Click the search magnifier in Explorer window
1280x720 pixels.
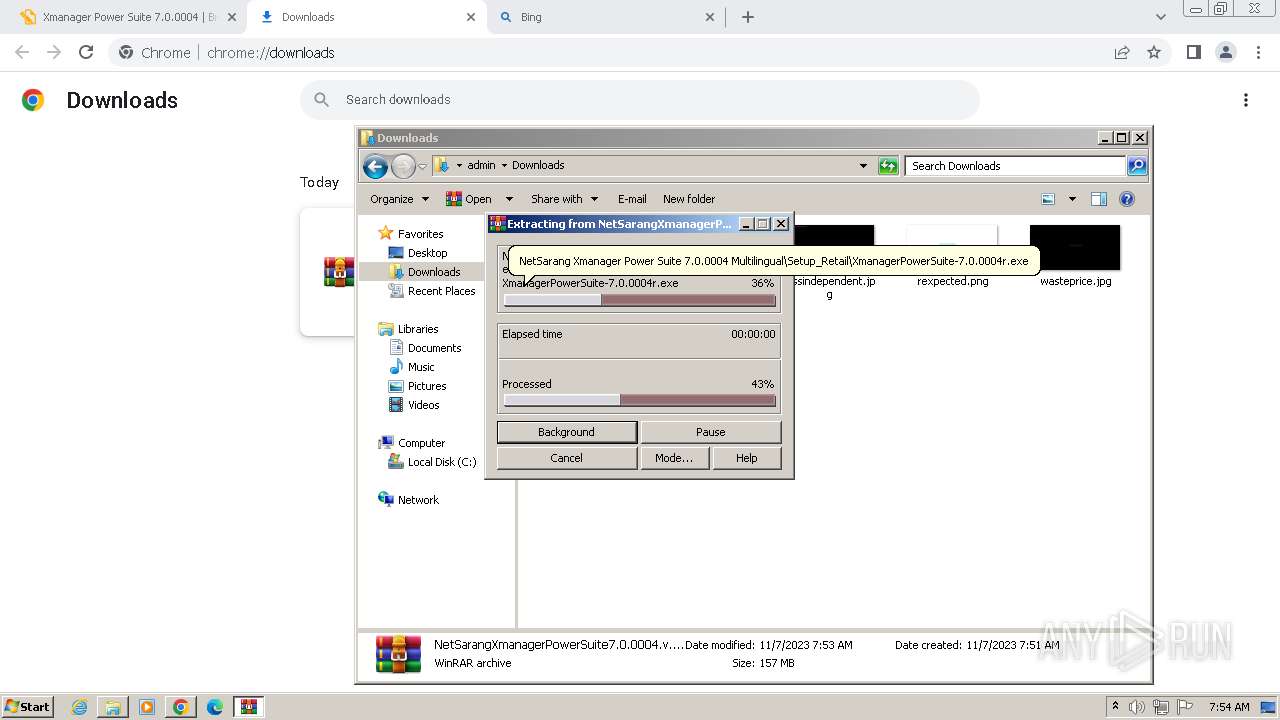tap(1137, 166)
